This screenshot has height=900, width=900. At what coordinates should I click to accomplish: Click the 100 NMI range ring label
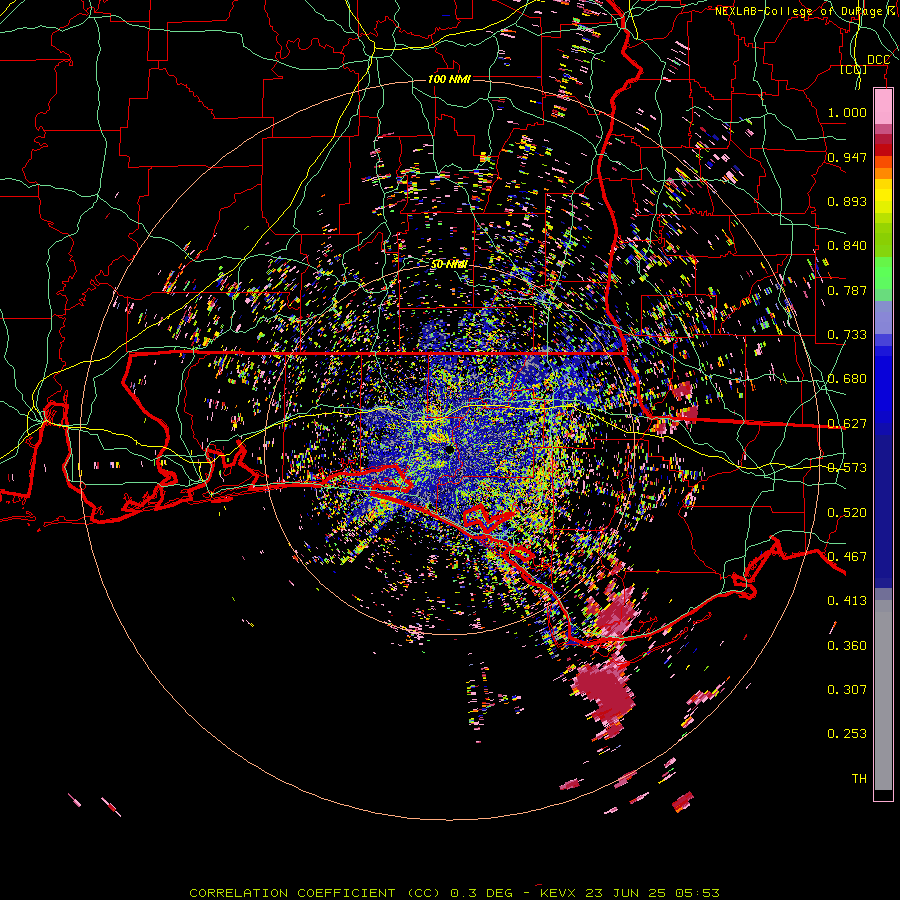click(449, 79)
